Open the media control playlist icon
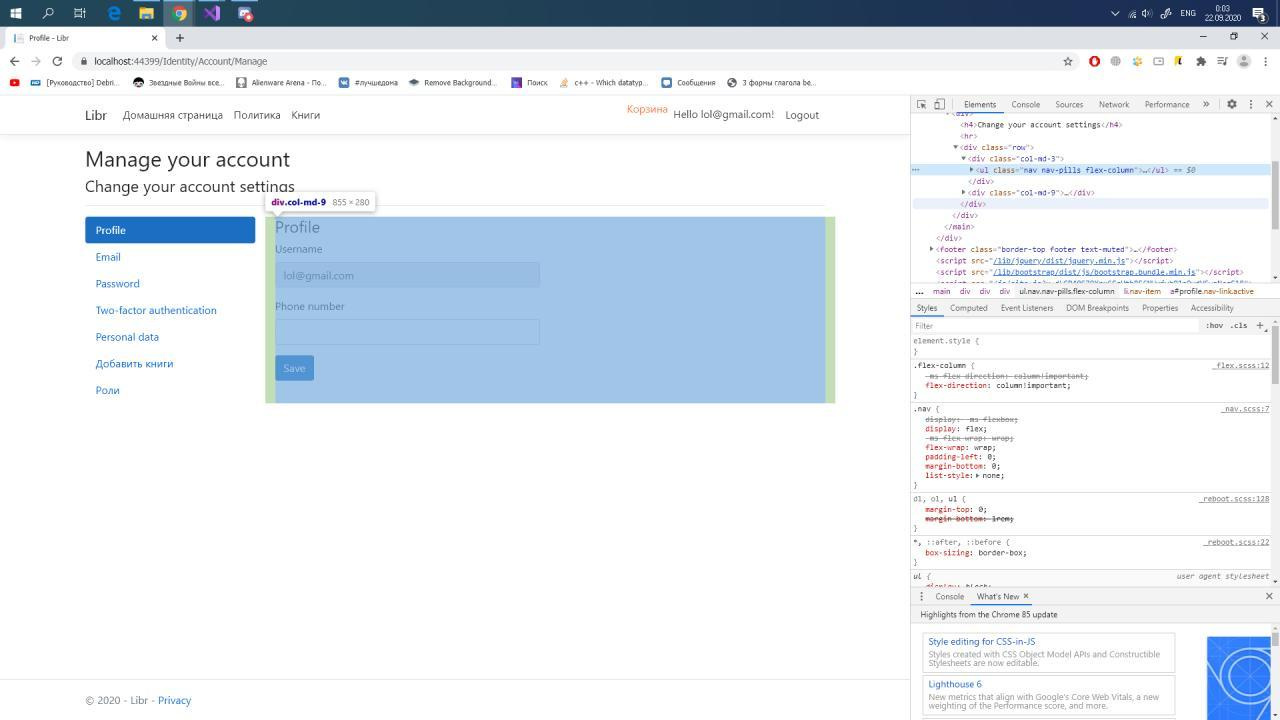Screen dimensions: 1280x720 point(1222,61)
